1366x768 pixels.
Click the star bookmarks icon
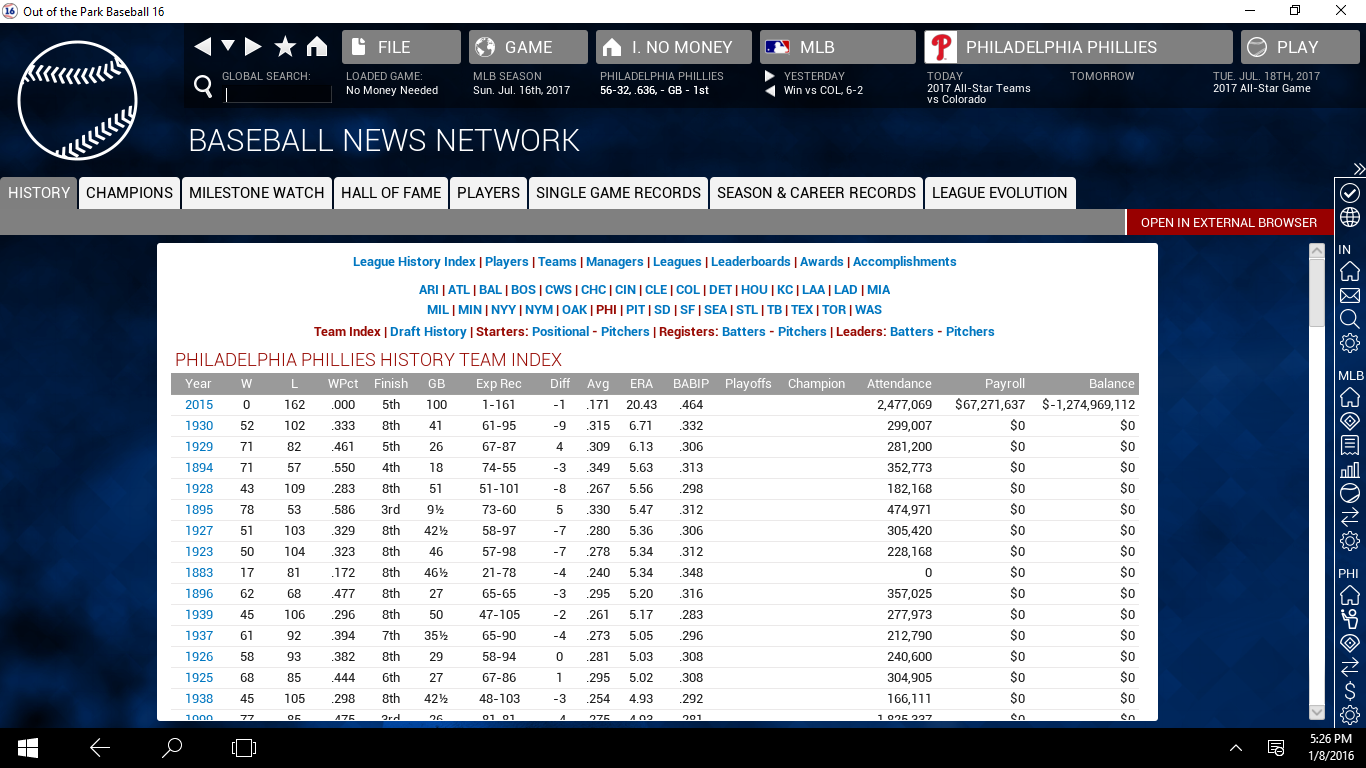(285, 47)
